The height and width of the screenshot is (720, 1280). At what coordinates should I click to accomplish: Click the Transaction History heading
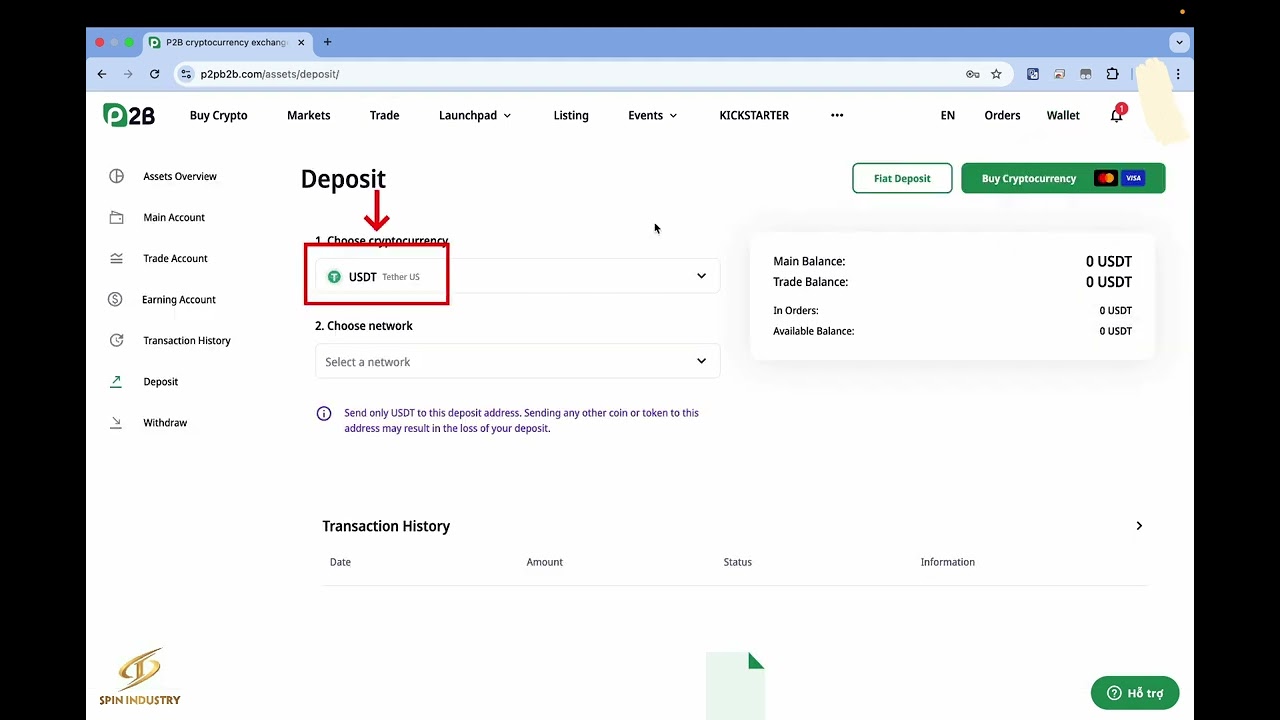386,526
